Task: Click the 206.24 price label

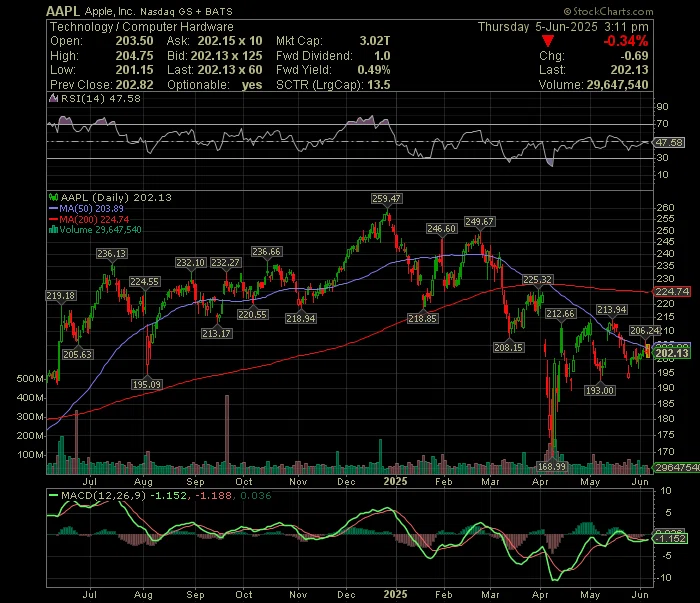Action: point(645,330)
